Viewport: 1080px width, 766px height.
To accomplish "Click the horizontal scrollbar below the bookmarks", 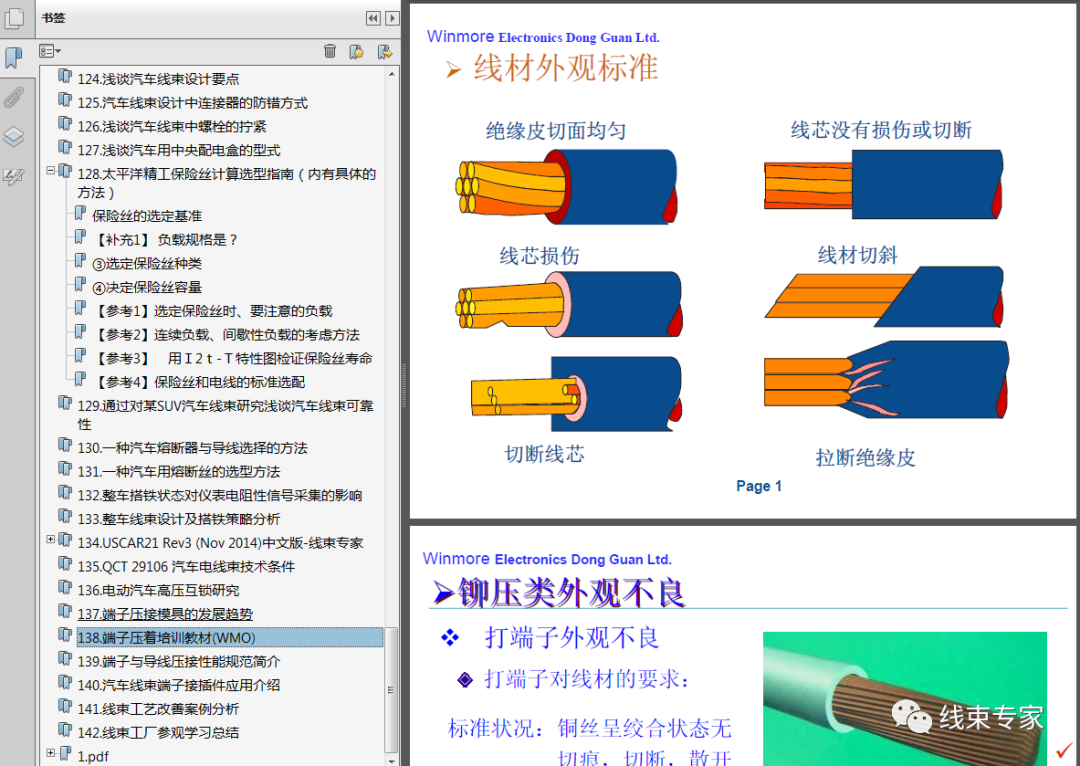I will point(200,762).
